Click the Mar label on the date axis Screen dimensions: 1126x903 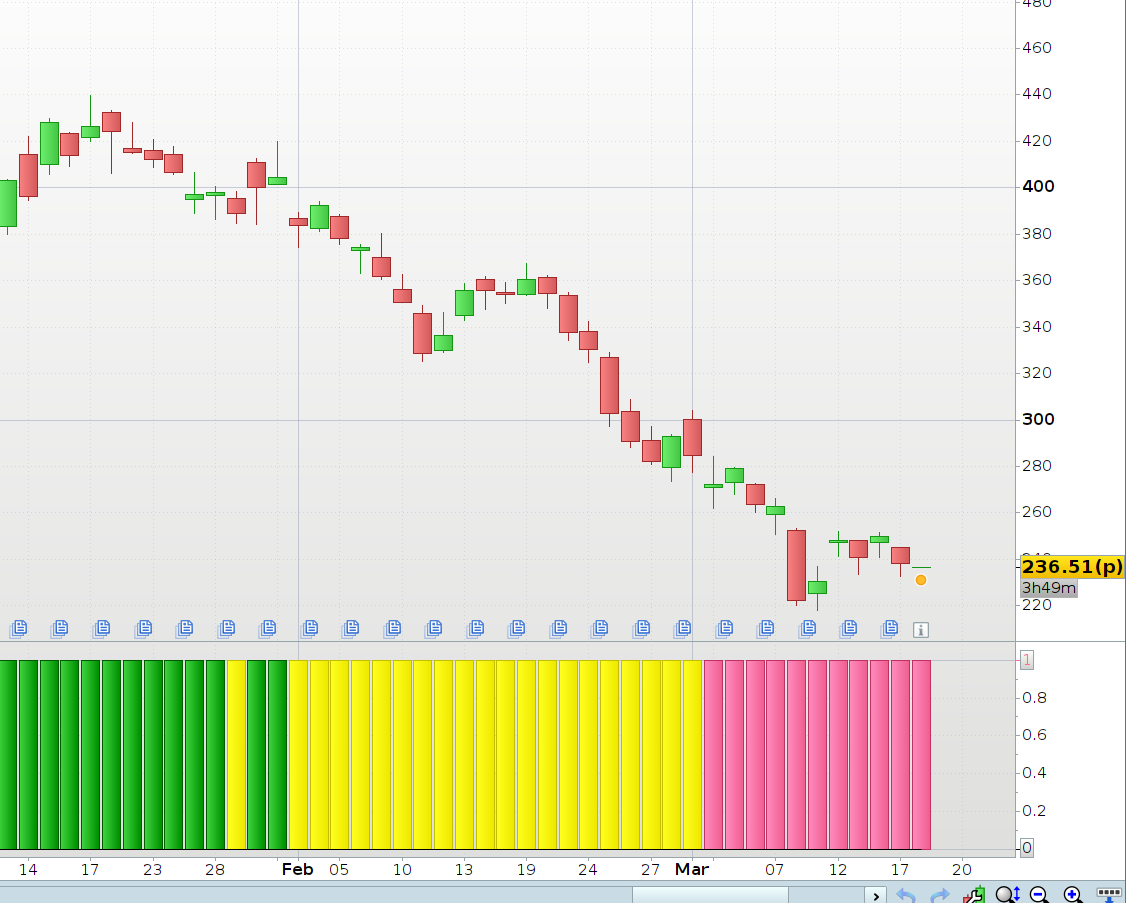692,869
